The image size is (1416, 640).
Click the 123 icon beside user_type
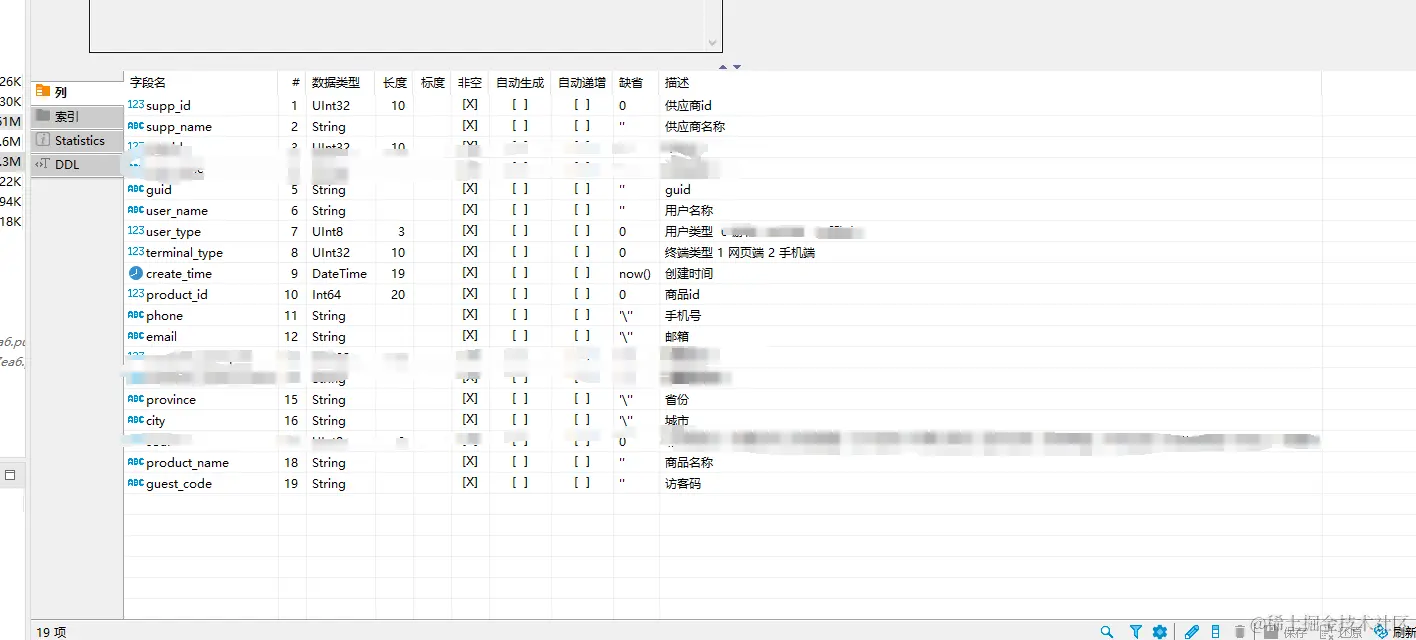coord(136,231)
